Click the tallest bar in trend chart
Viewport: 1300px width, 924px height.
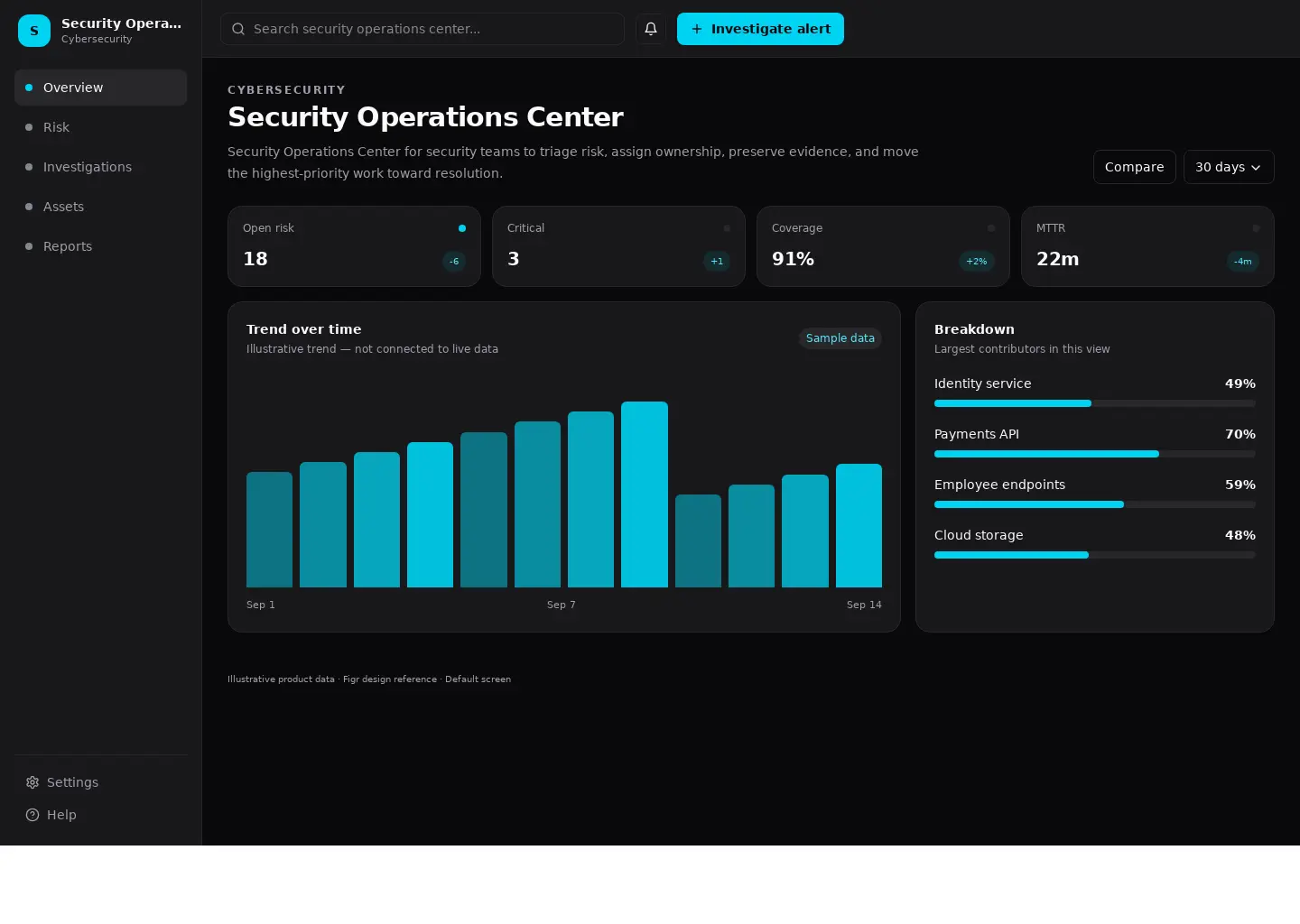[645, 494]
